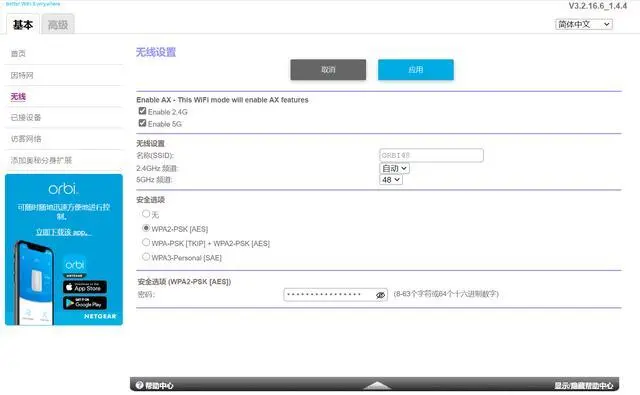Select WPA2-PSK [AES] security option
640x395 pixels.
pos(146,228)
